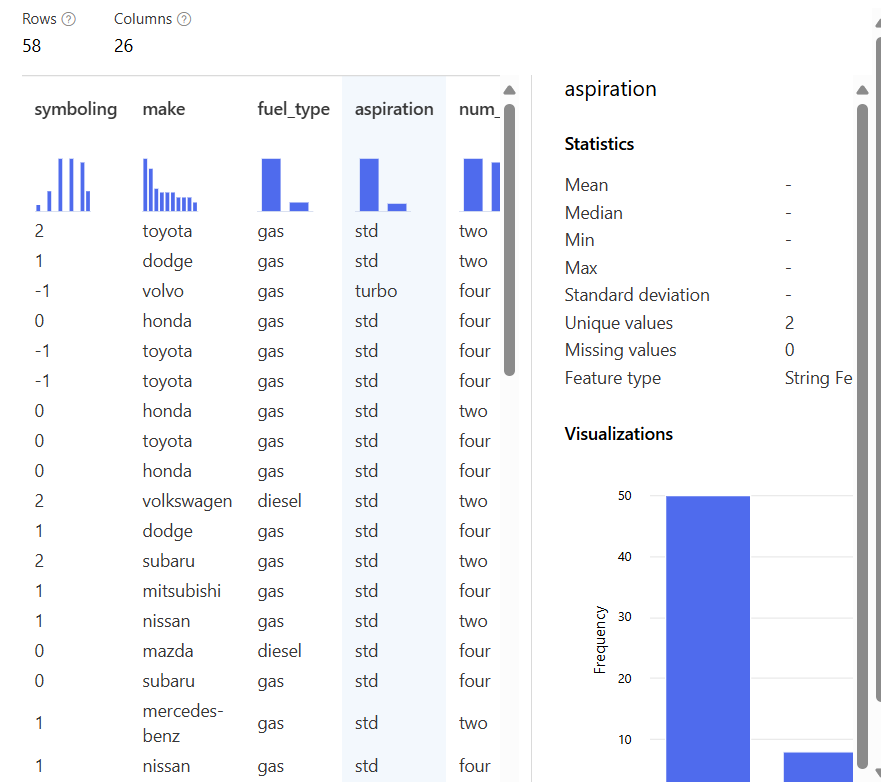Click the Median statistic label
The width and height of the screenshot is (881, 782).
point(593,213)
